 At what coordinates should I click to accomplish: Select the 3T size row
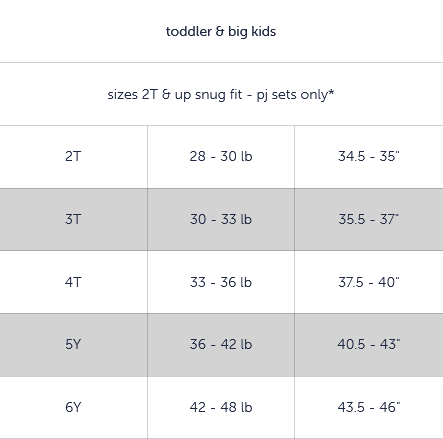click(x=221, y=219)
